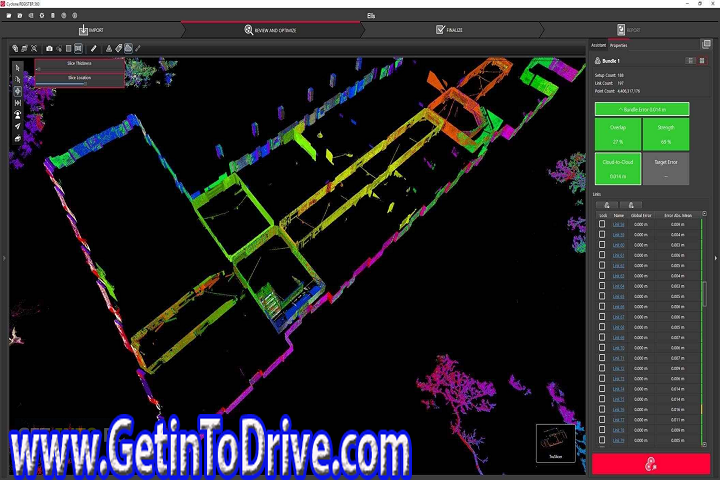
Task: Check the lock box for Link 78
Action: tap(602, 430)
